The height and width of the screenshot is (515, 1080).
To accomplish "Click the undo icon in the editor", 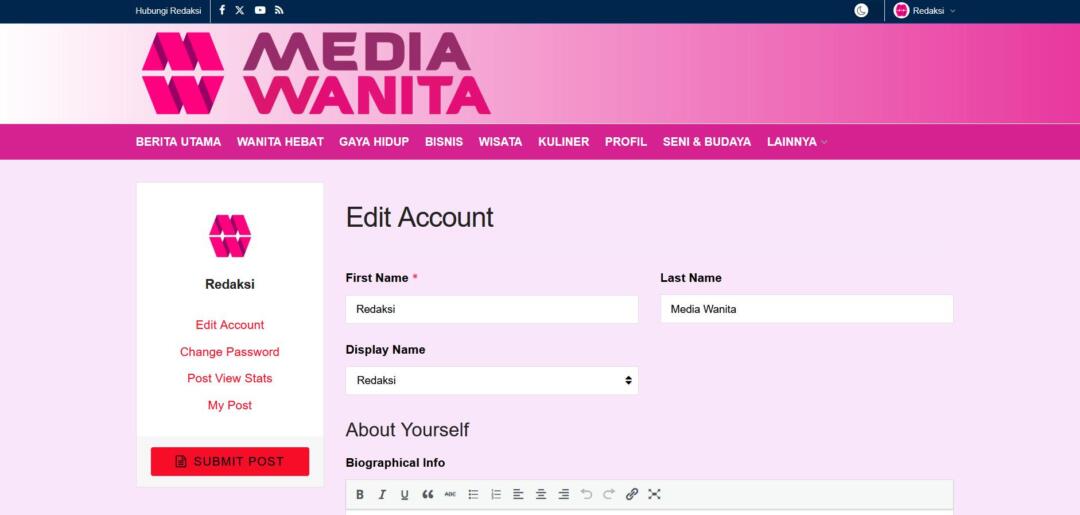I will tap(586, 494).
